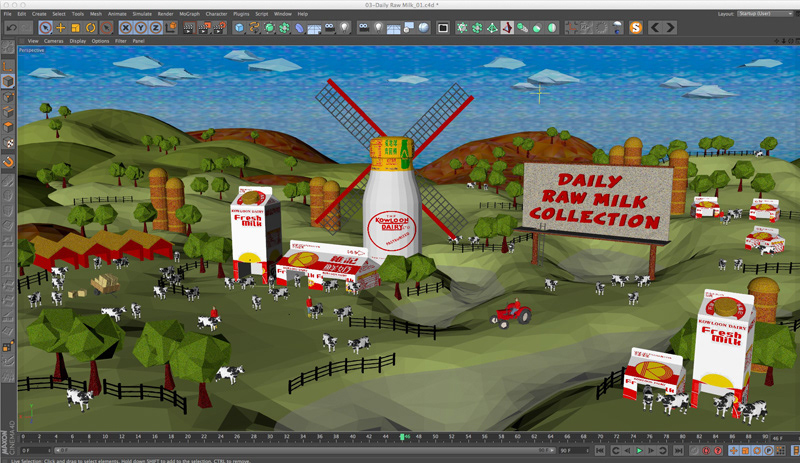Open viewport Filter menu
The image size is (800, 463).
(x=121, y=41)
